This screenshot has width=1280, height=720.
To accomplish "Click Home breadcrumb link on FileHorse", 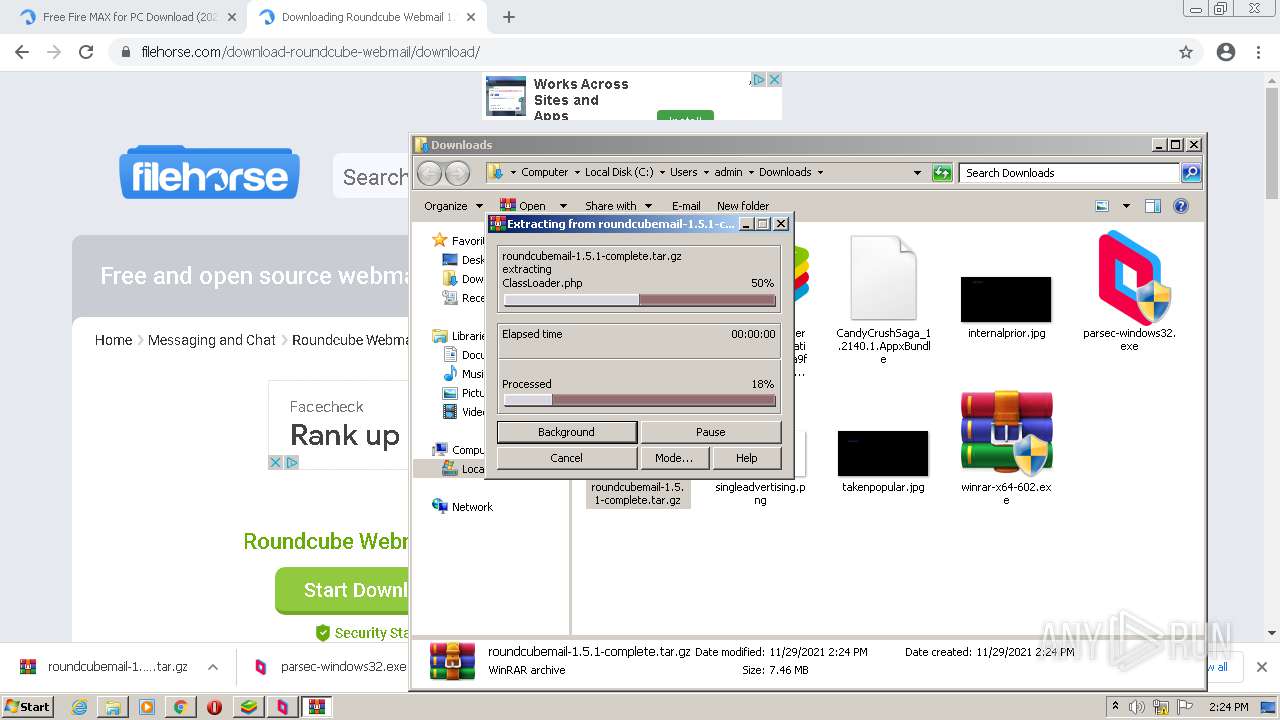I will 113,340.
